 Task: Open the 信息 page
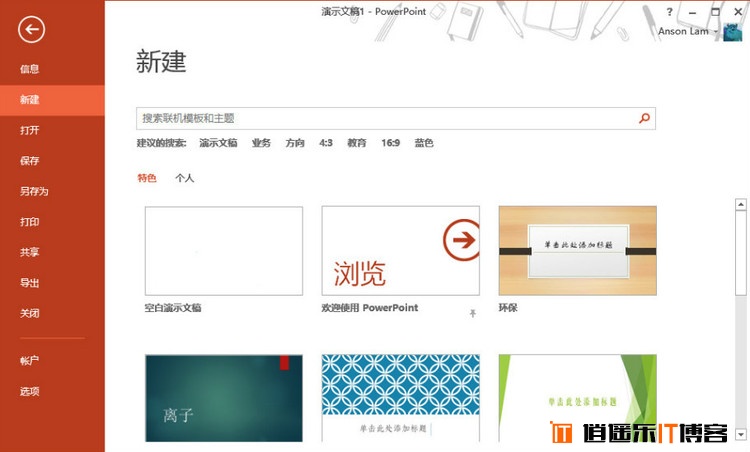(x=30, y=69)
